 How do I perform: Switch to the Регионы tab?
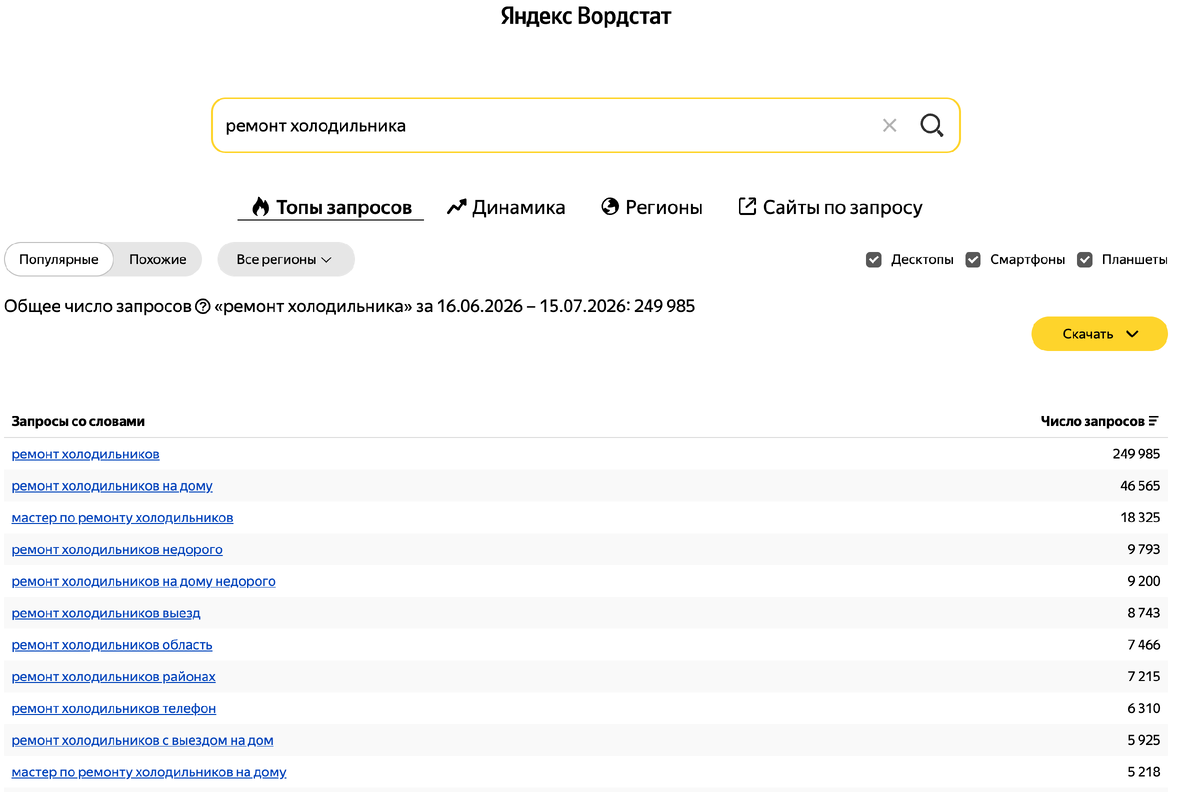(x=652, y=207)
